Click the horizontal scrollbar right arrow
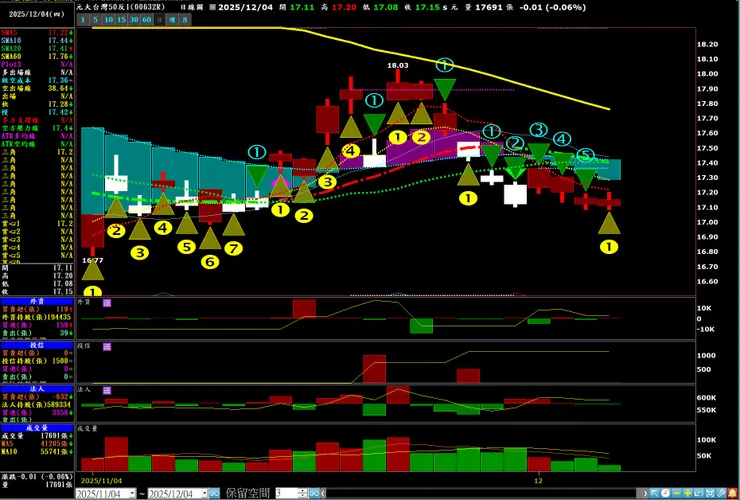This screenshot has width=740, height=500. (x=645, y=493)
